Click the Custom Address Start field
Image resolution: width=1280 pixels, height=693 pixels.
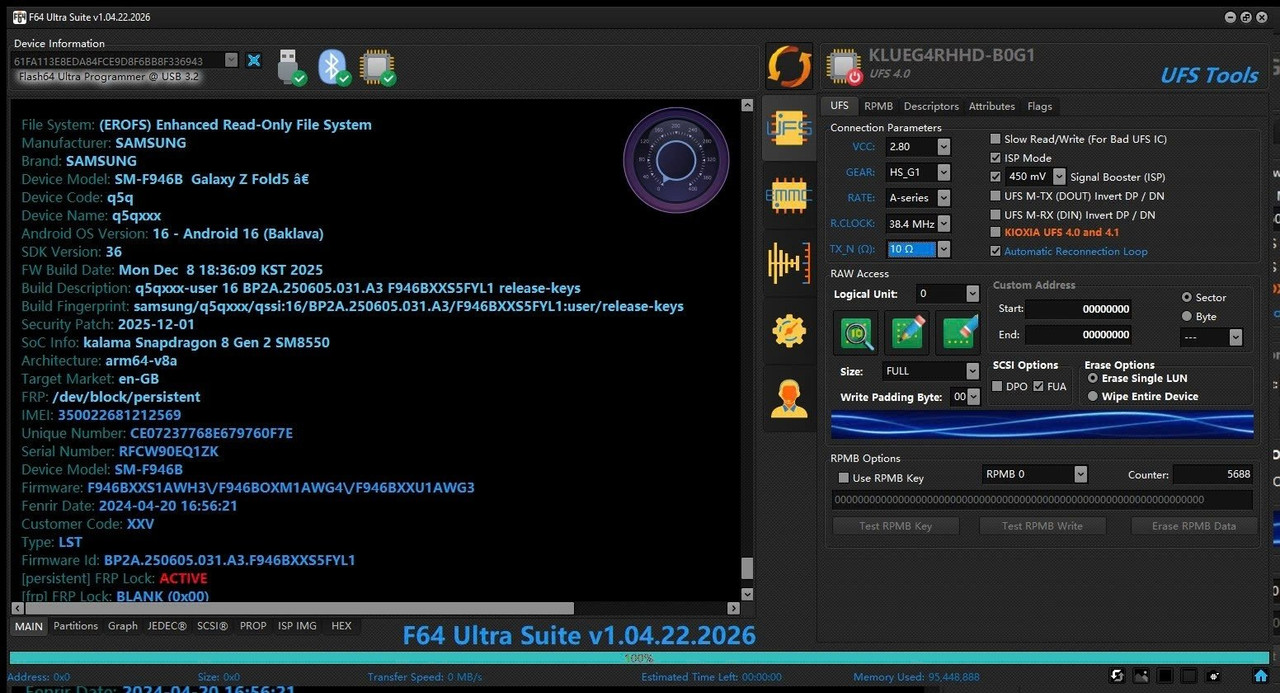coord(1080,309)
